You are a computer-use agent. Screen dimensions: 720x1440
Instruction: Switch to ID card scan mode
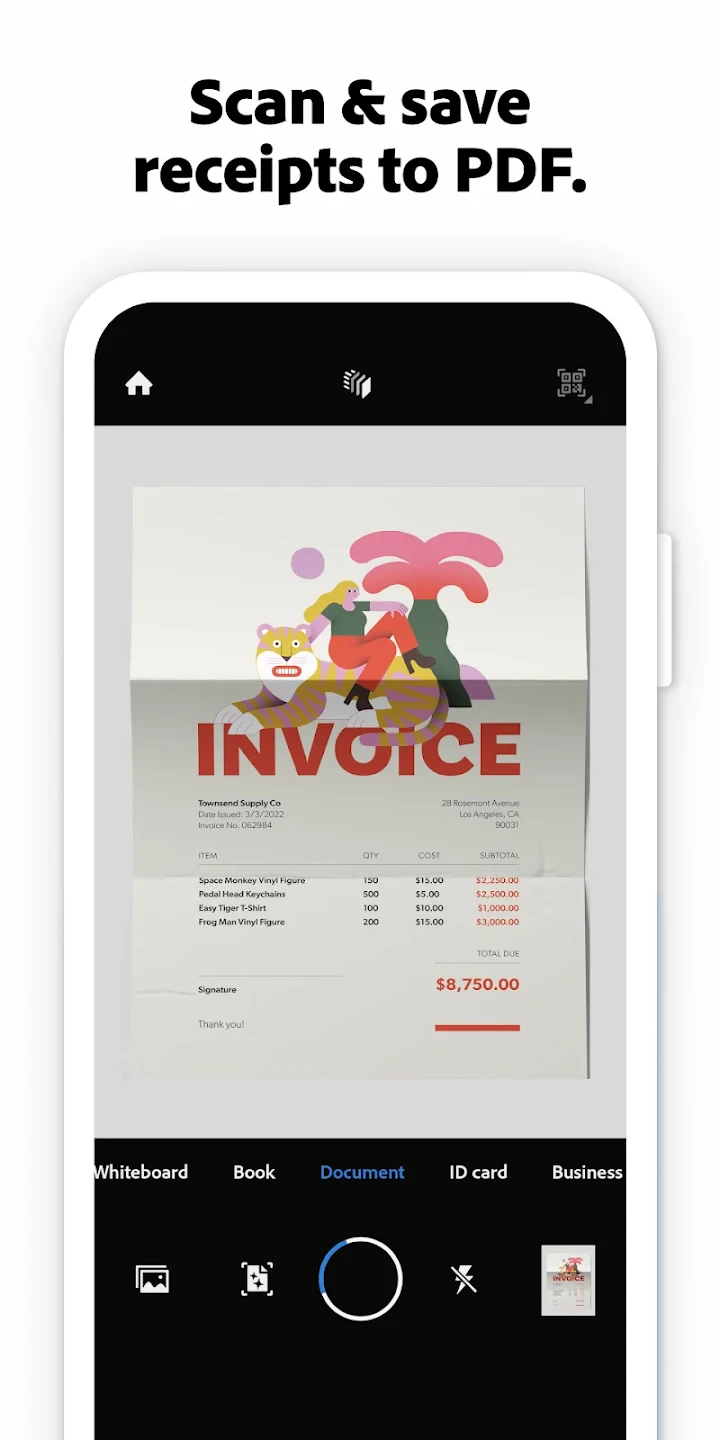478,1172
